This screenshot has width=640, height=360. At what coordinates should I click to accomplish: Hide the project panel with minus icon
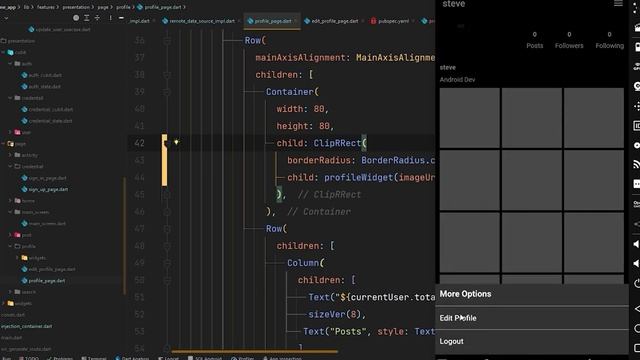(121, 18)
